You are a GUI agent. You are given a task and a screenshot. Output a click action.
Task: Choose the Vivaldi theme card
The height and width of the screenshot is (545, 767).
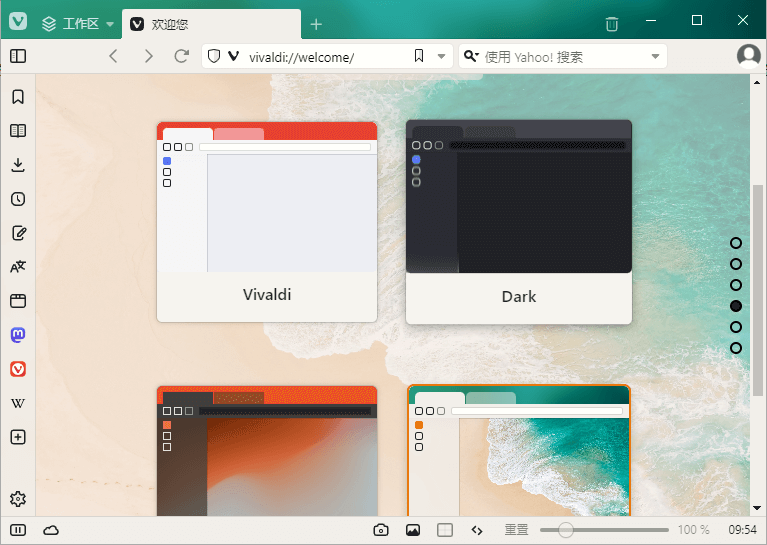click(x=267, y=222)
